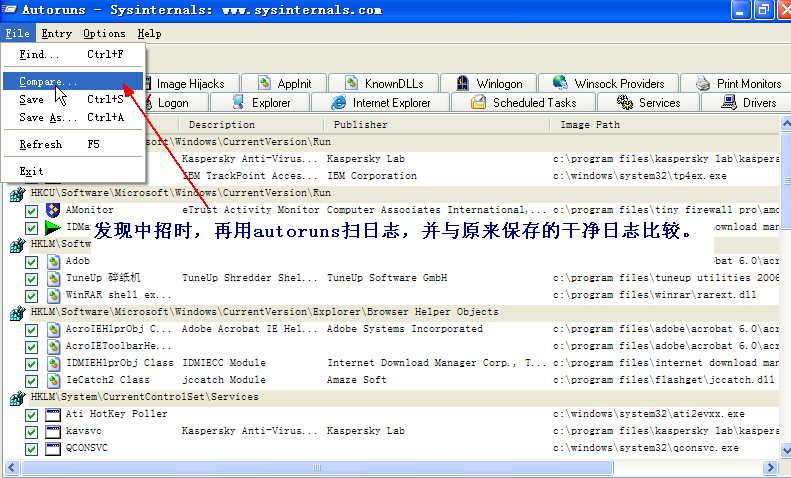
Task: Uncheck the AcroIEHlprObj entry checkbox
Action: coord(31,330)
